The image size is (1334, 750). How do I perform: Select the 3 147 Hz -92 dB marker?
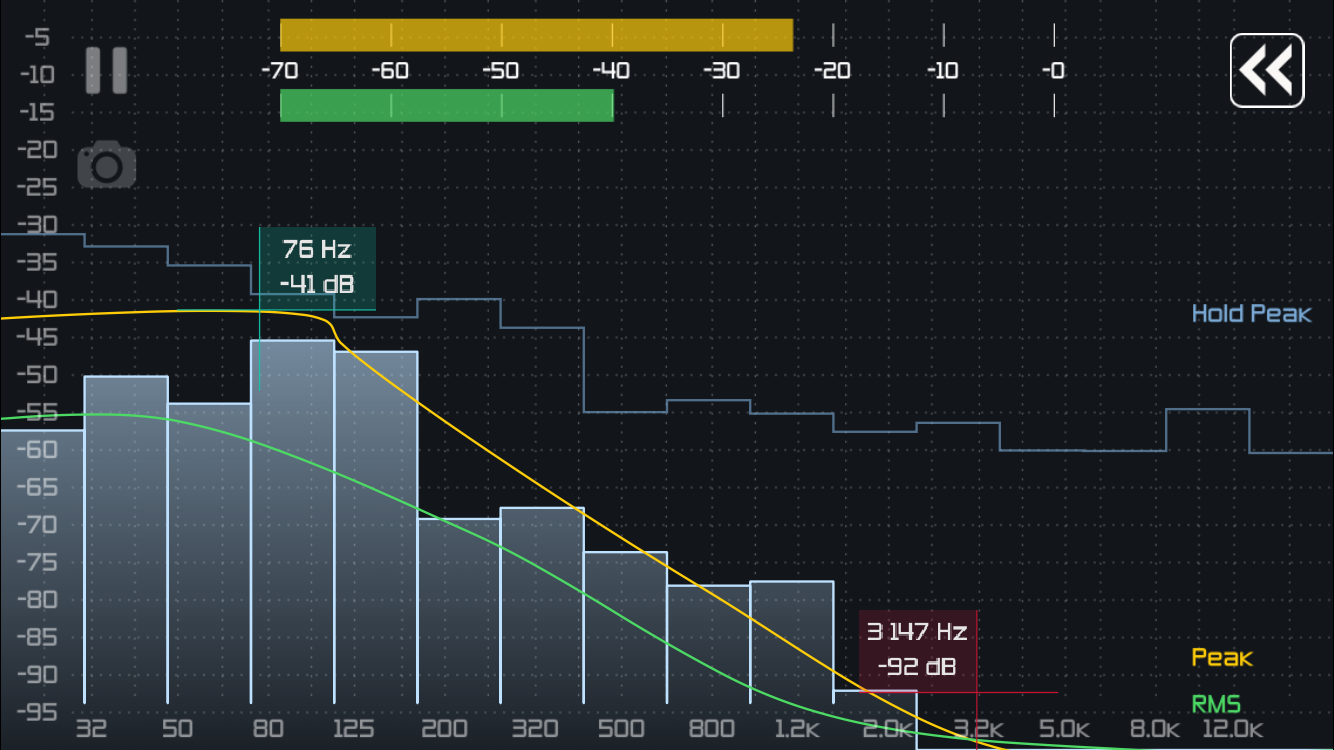point(918,651)
